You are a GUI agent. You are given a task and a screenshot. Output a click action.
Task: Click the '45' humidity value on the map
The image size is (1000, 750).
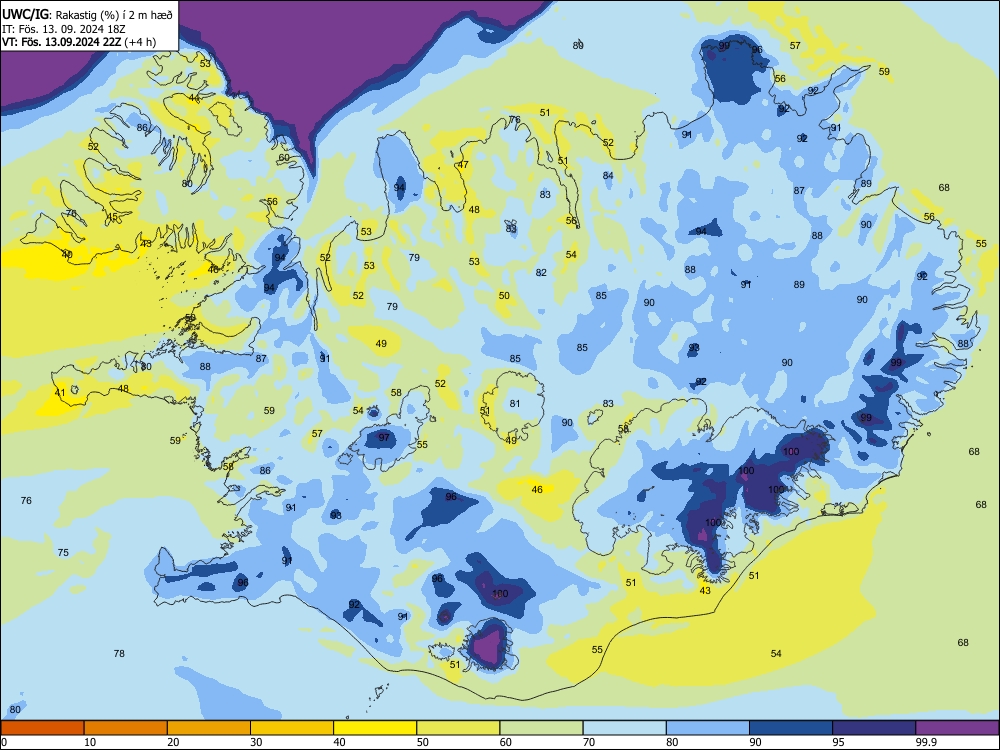[x=112, y=217]
